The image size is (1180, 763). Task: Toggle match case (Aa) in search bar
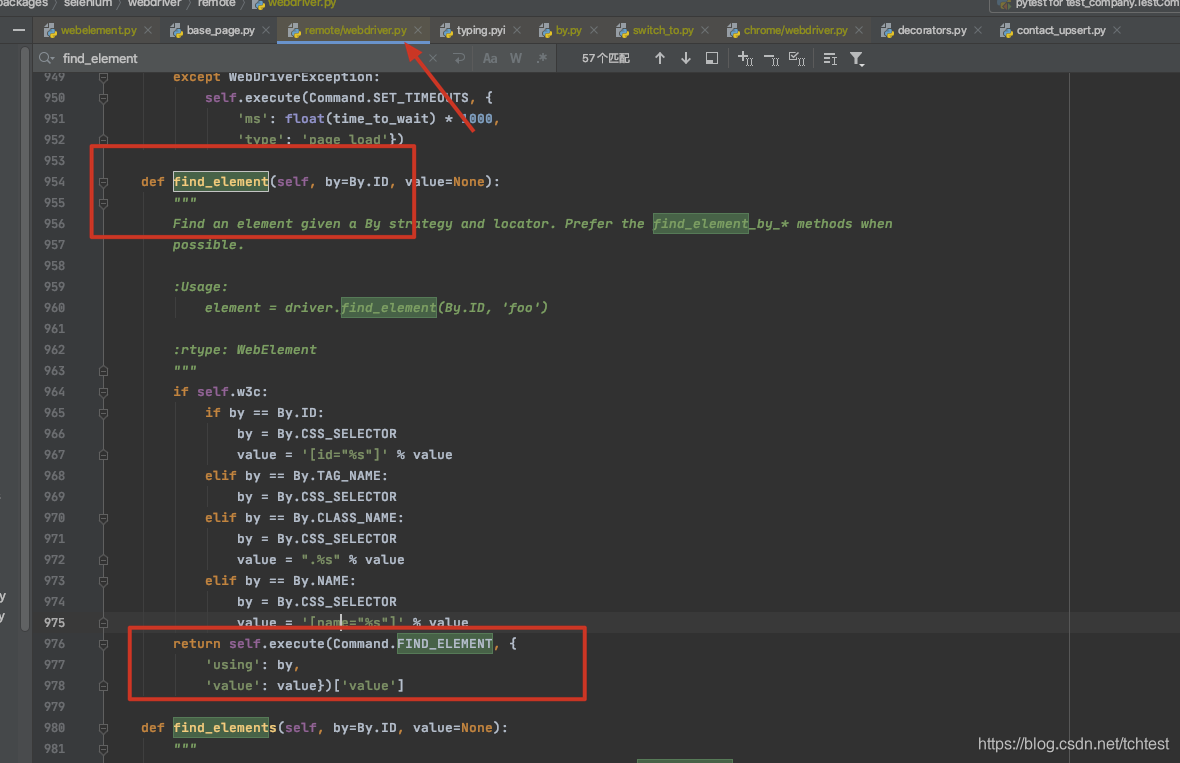pyautogui.click(x=490, y=57)
